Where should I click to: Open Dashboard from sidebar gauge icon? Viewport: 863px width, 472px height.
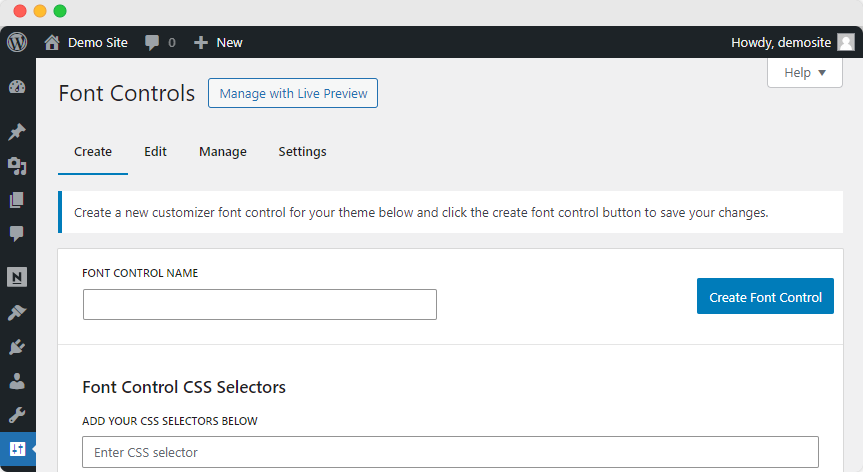pos(17,87)
